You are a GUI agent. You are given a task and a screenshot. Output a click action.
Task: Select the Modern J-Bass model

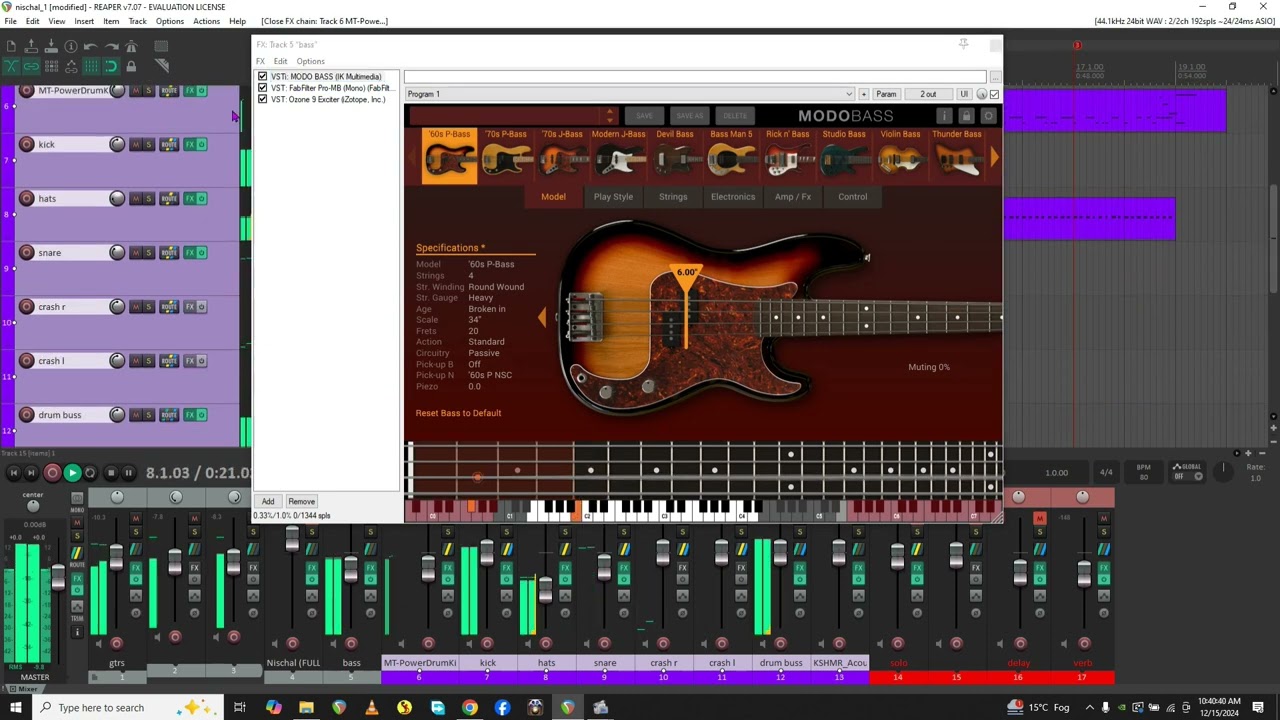coord(618,154)
